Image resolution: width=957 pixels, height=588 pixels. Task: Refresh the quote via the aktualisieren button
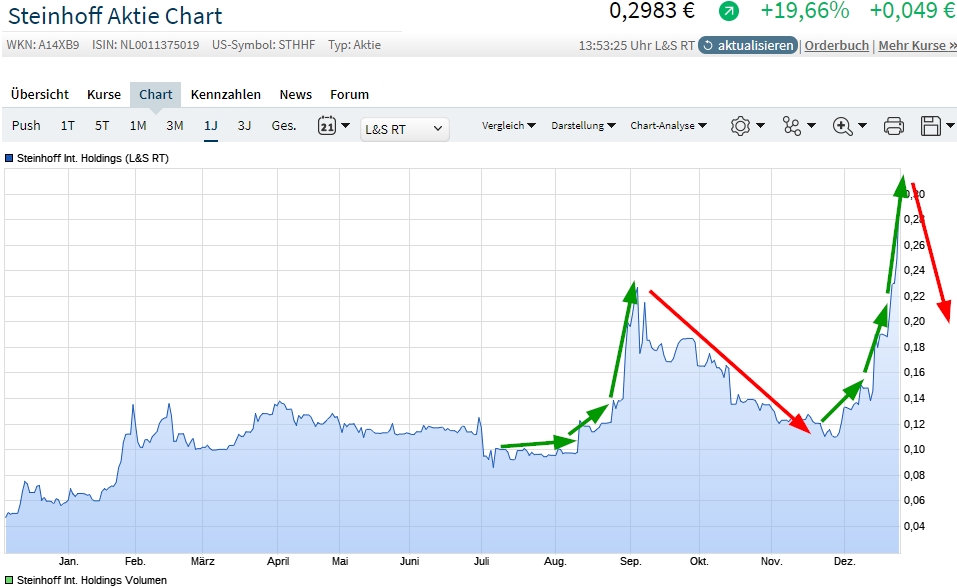click(748, 46)
